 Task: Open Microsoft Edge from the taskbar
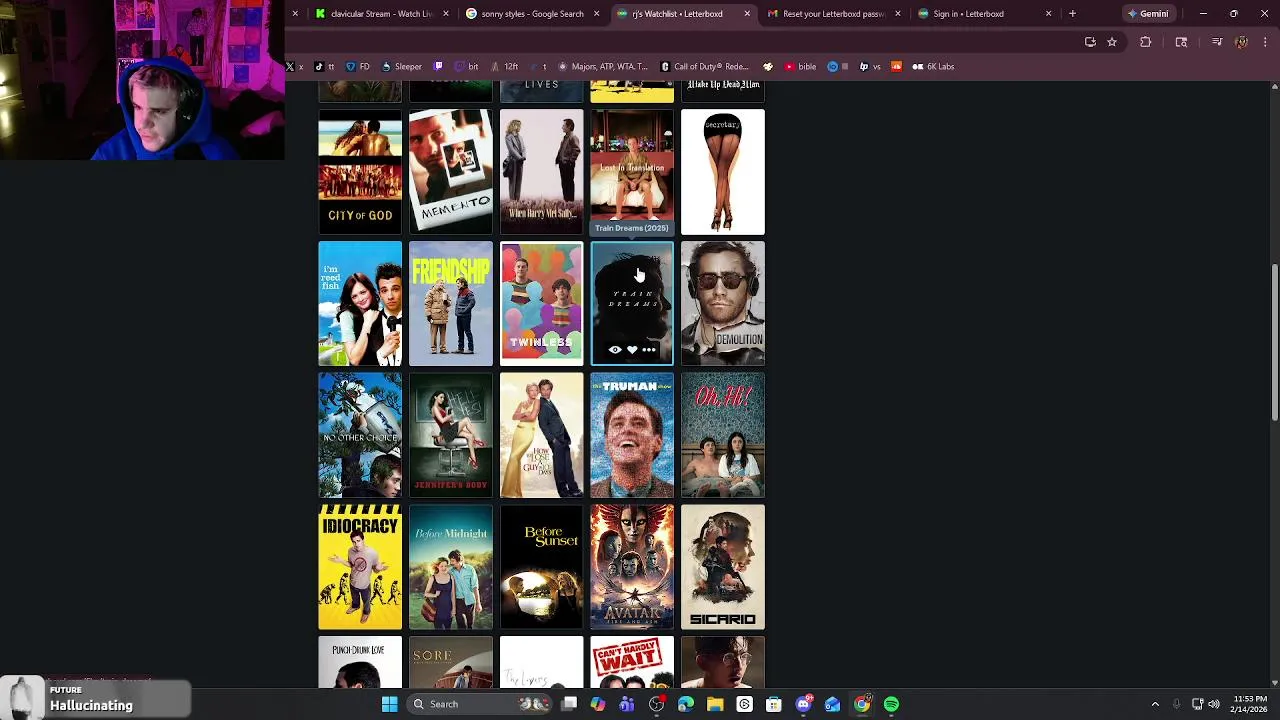pos(686,704)
